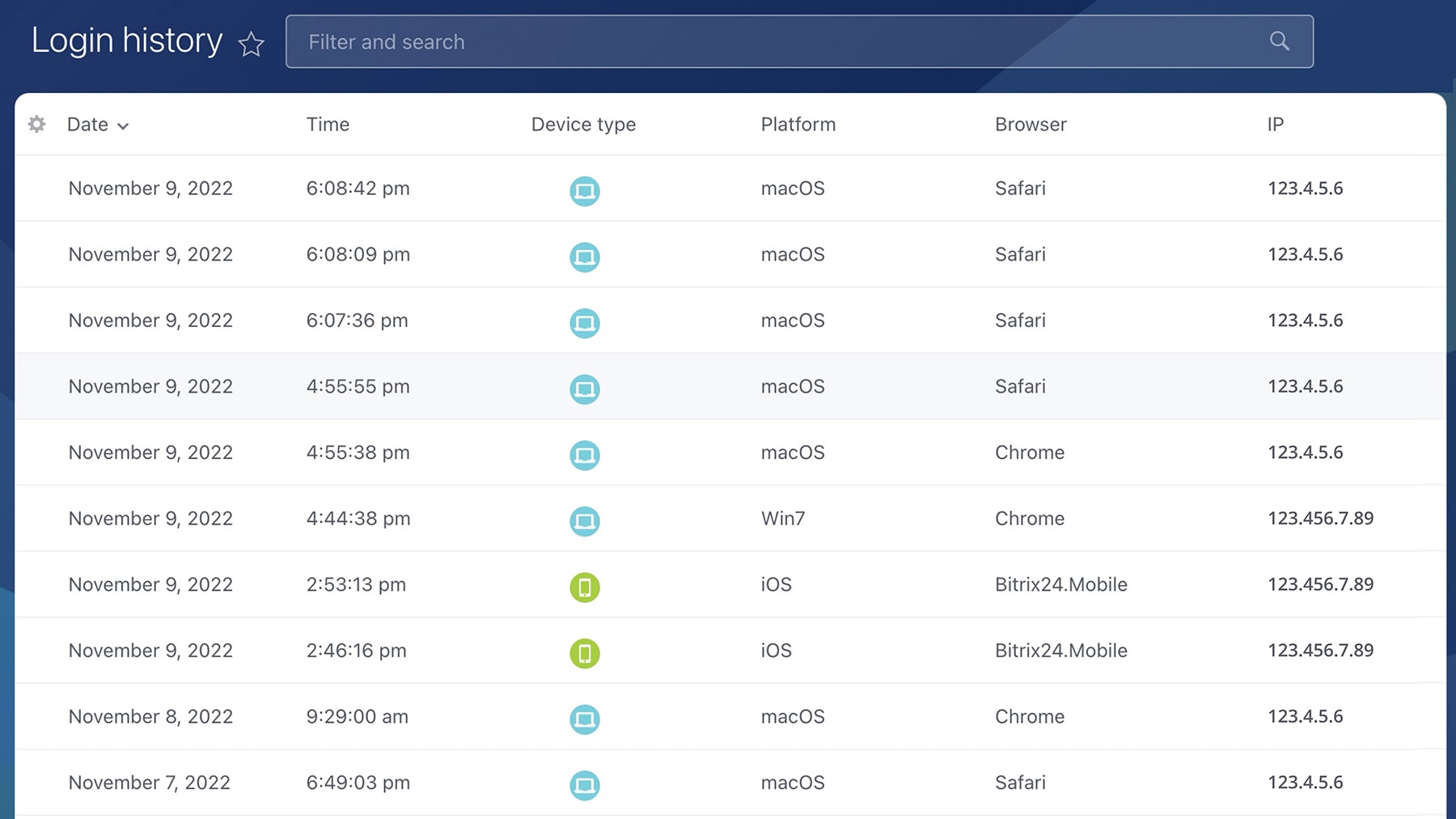This screenshot has height=819, width=1456.
Task: Click the Time column header
Action: pyautogui.click(x=328, y=125)
